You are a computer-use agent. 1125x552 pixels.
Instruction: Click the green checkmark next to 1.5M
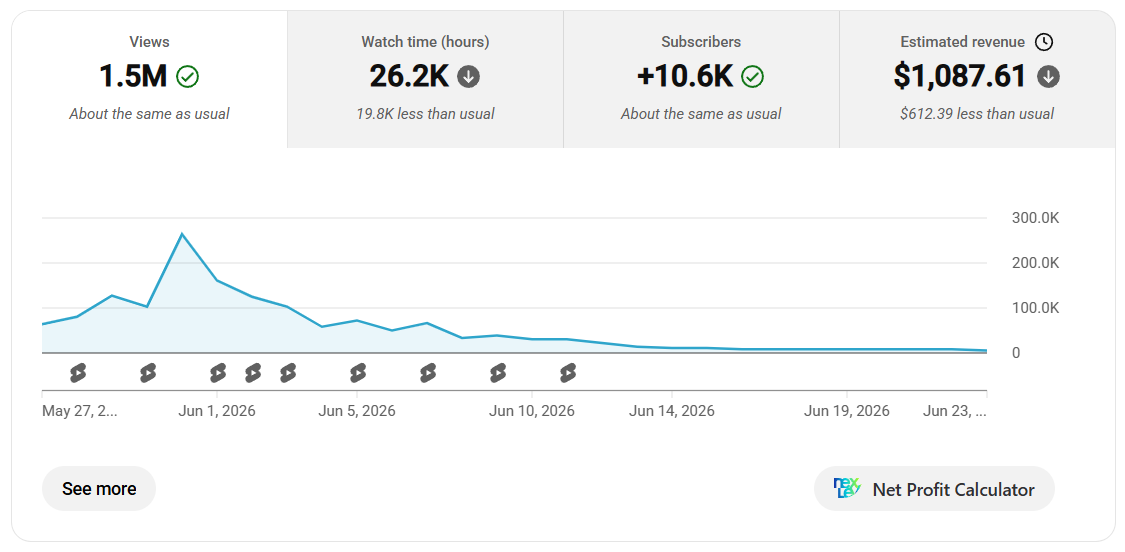pyautogui.click(x=187, y=77)
